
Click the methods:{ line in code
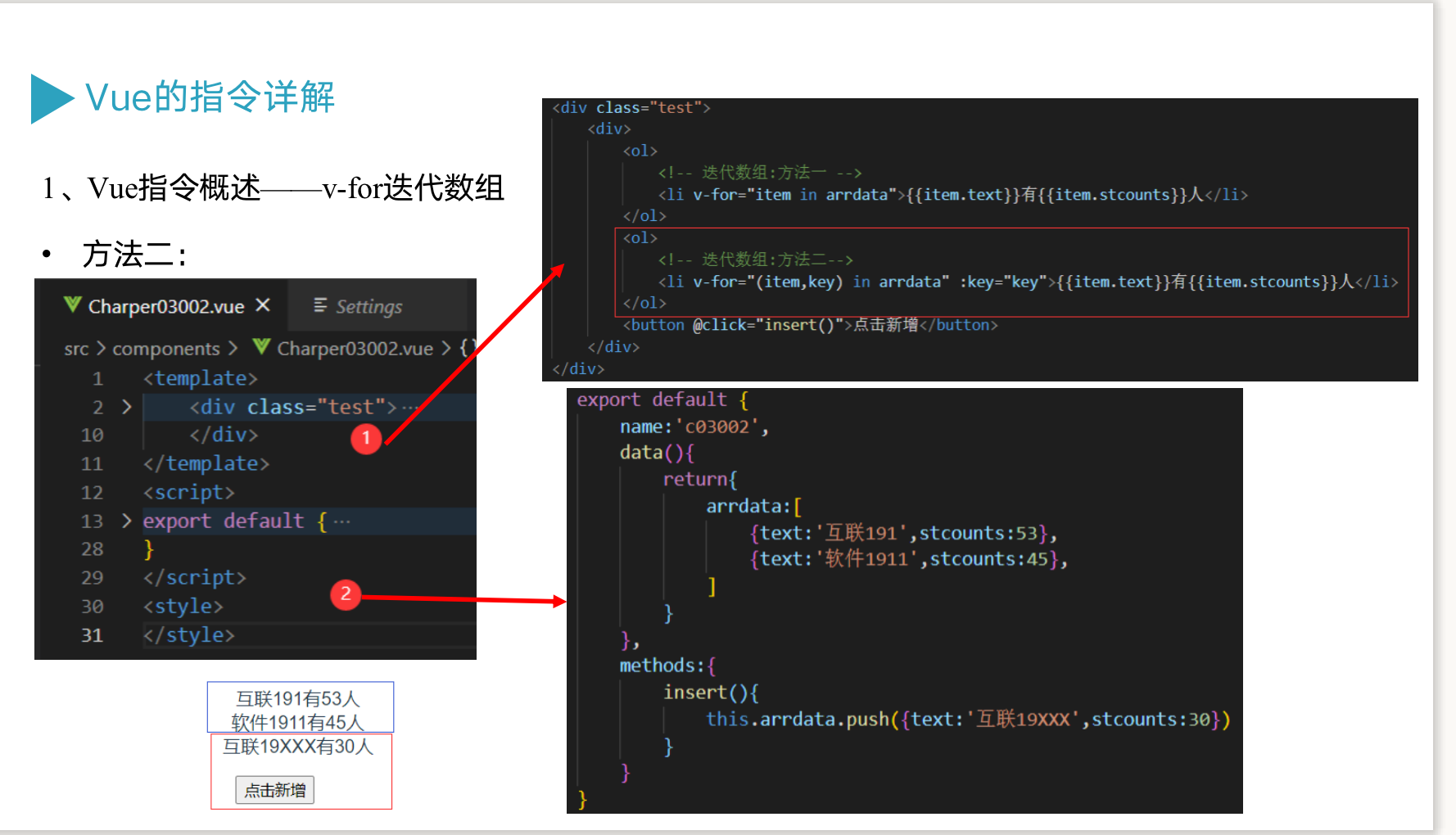click(x=668, y=665)
